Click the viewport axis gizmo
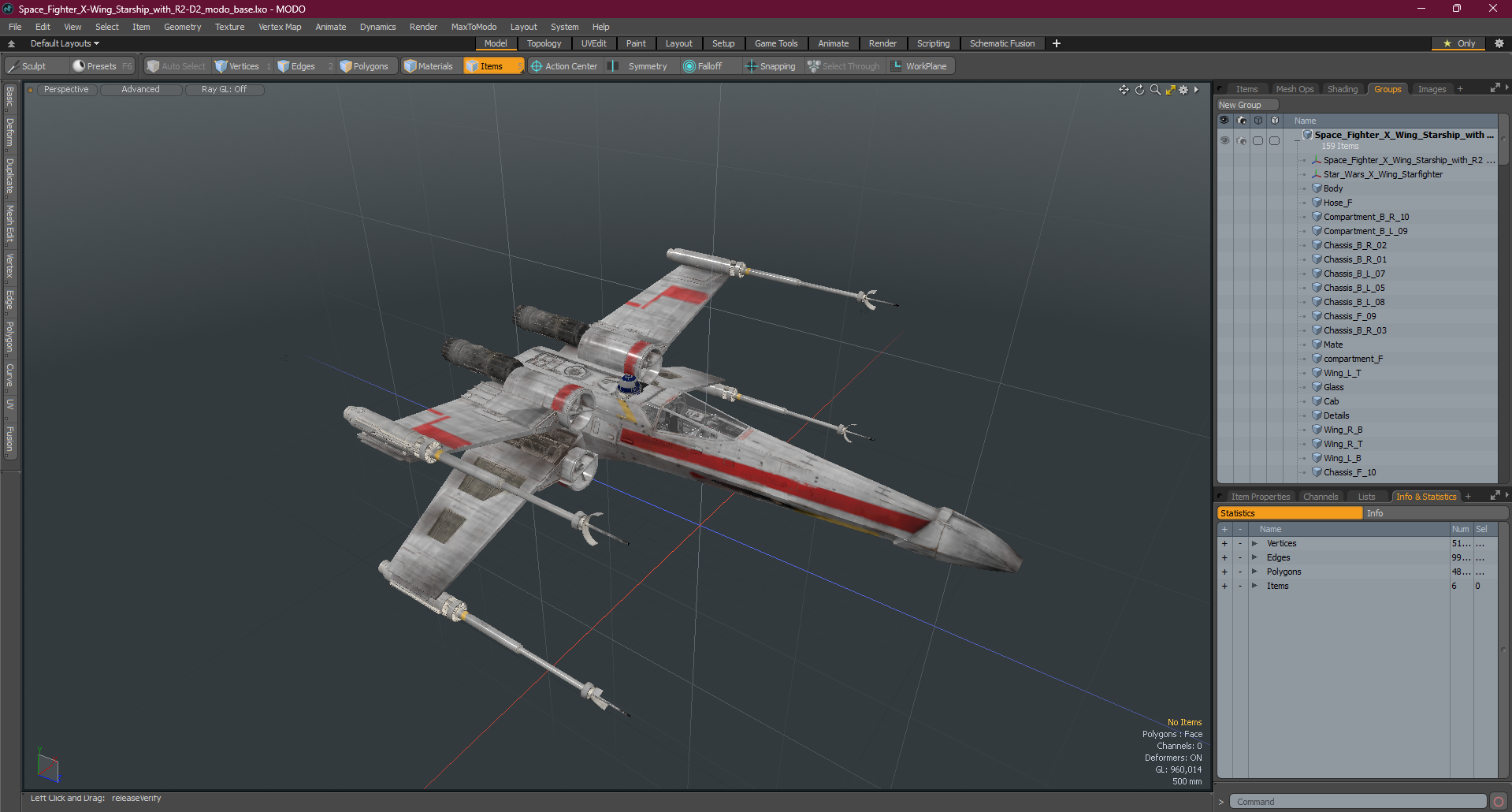 click(47, 766)
